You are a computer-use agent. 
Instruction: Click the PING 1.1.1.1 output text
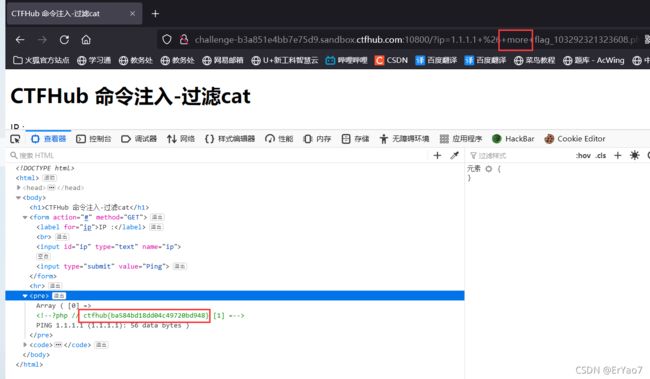click(x=112, y=326)
